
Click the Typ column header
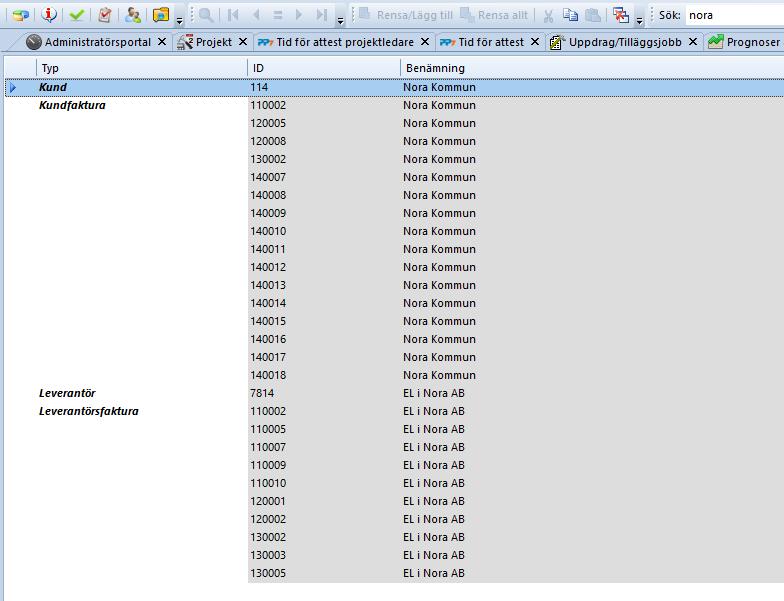pyautogui.click(x=142, y=68)
